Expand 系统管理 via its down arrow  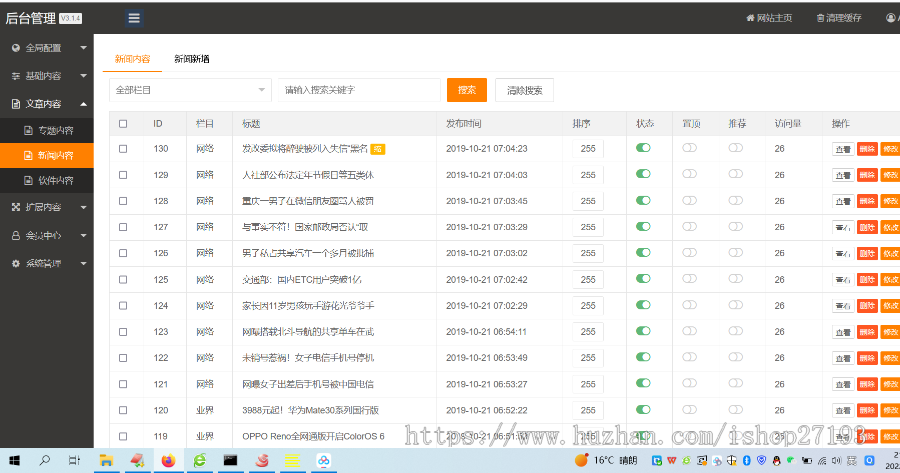pos(83,263)
